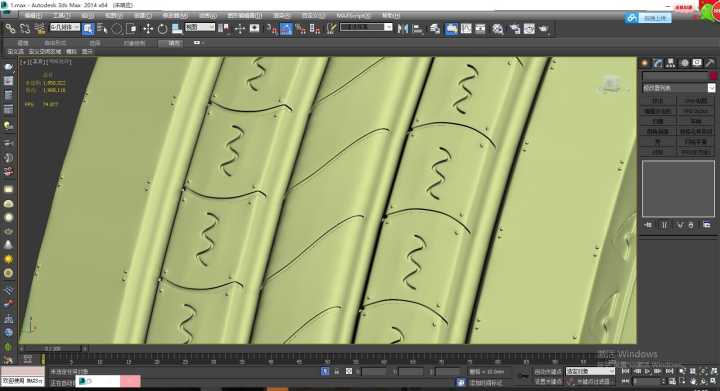
Task: Open the reference coordinate system dropdown
Action: tap(200, 28)
